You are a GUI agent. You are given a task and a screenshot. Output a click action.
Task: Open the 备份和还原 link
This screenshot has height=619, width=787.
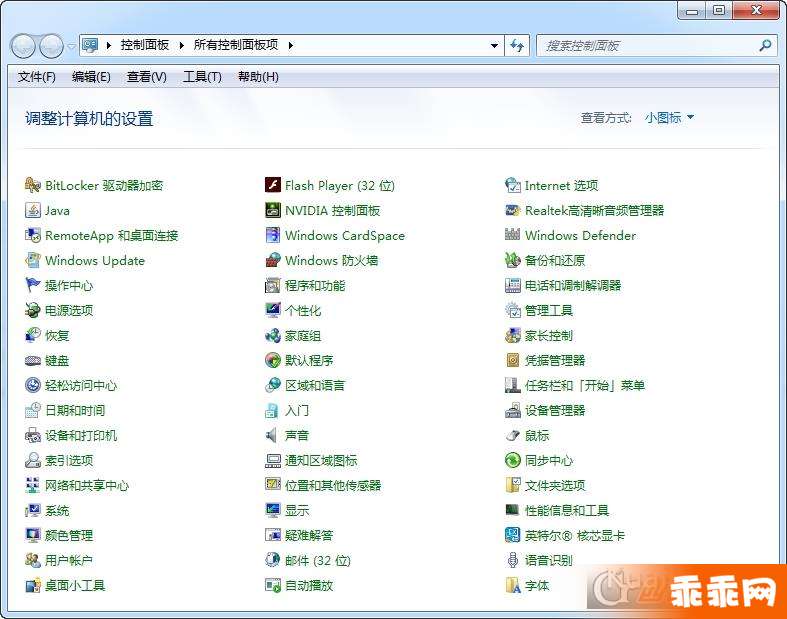coord(555,261)
